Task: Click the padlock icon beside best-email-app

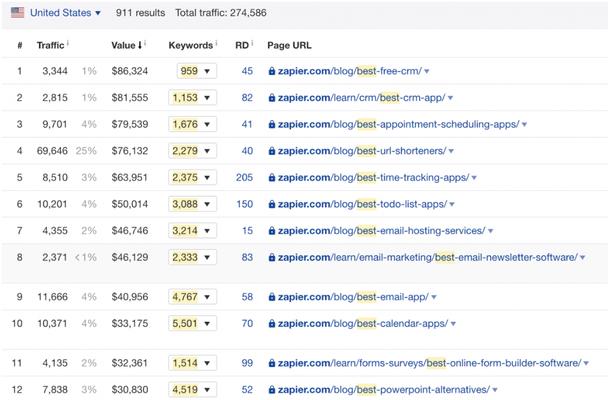Action: [272, 297]
